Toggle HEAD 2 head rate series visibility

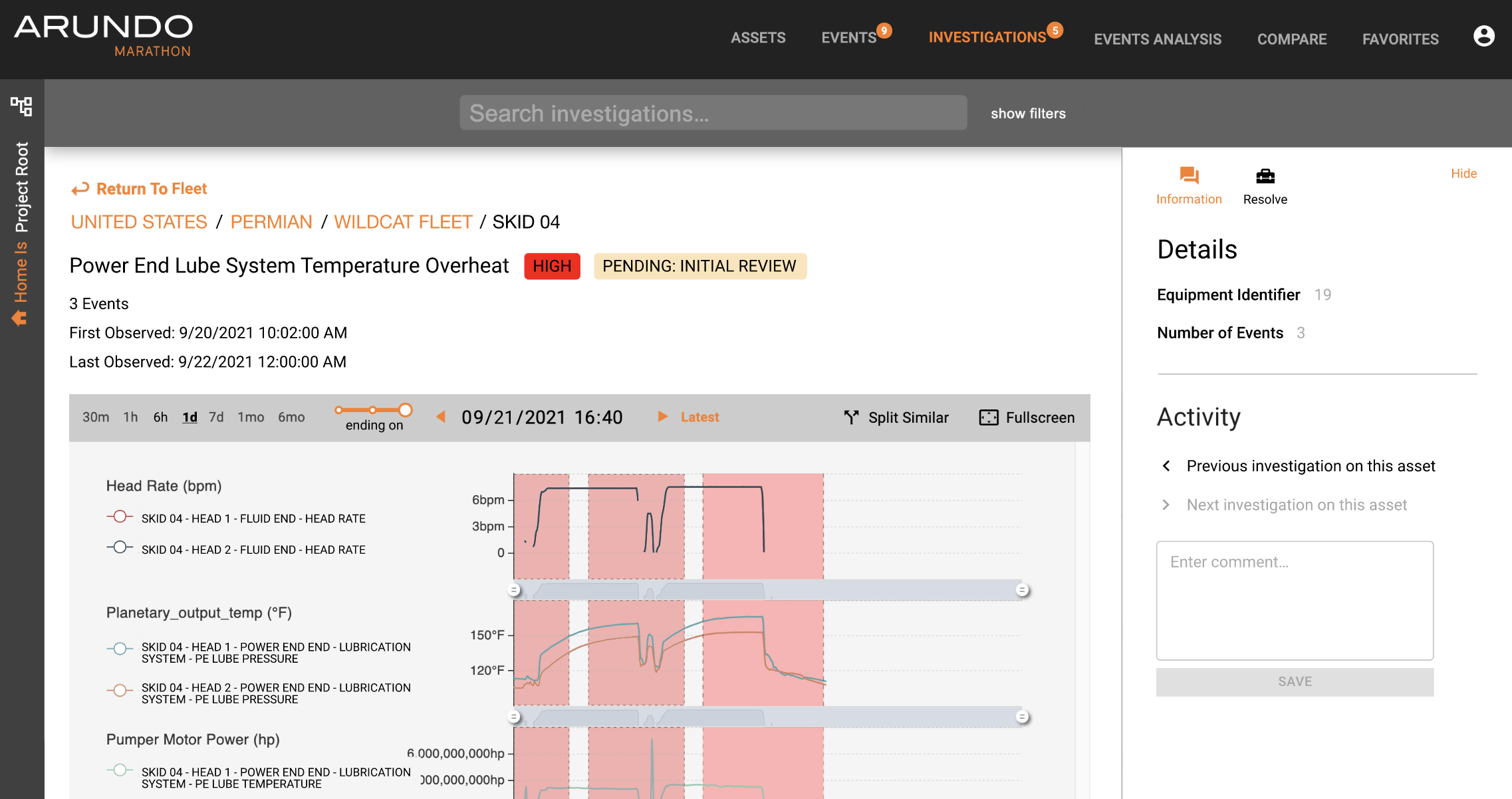120,548
